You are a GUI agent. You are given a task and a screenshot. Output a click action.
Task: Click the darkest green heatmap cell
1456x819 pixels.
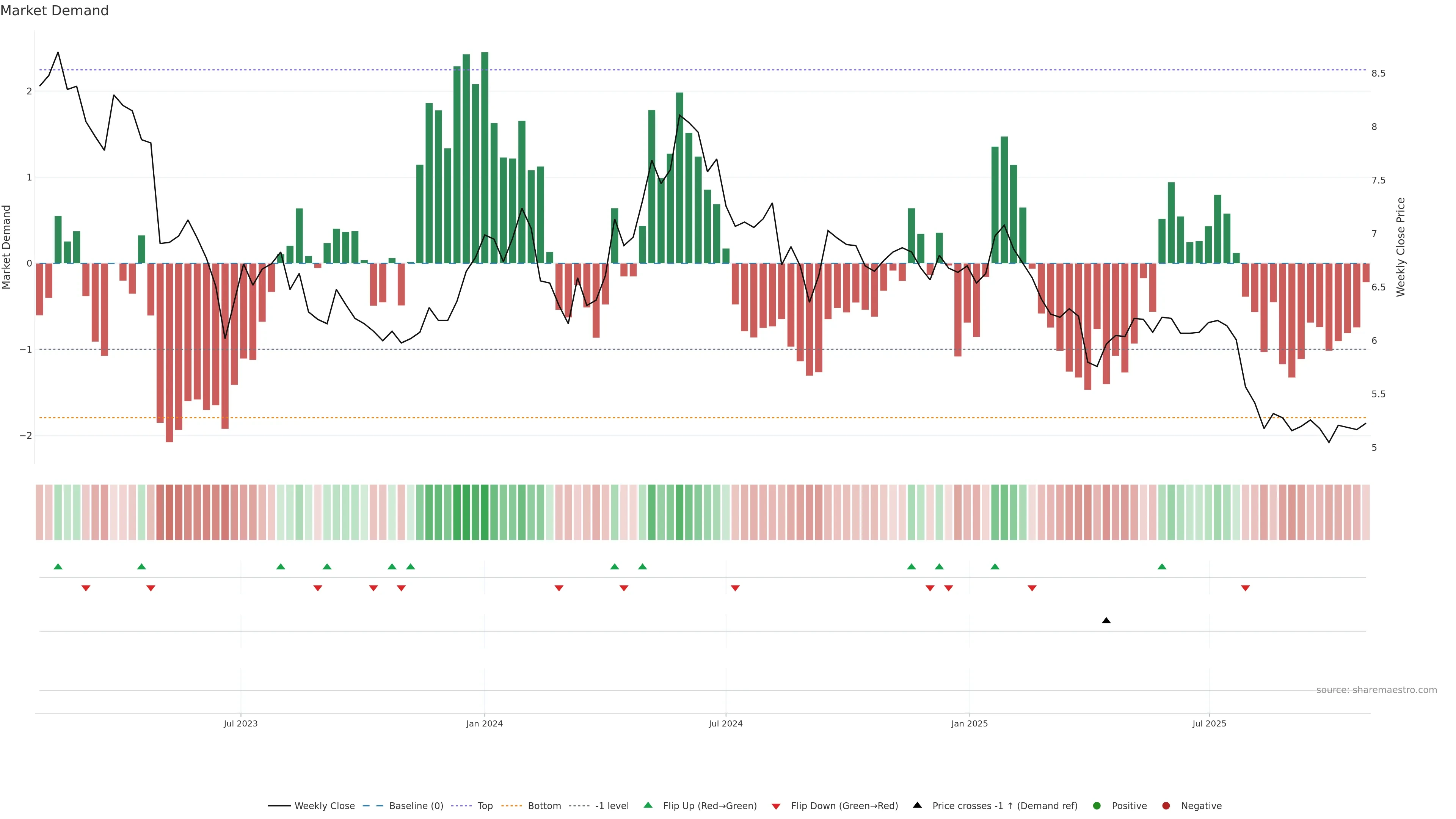pos(485,512)
